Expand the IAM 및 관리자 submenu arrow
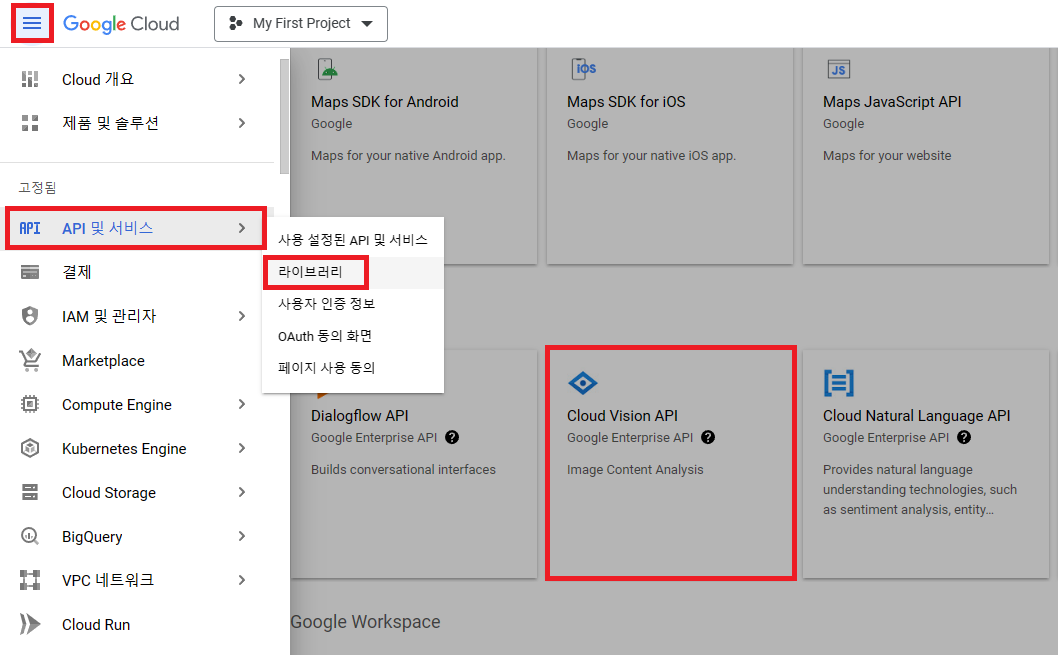The image size is (1058, 655). [242, 316]
